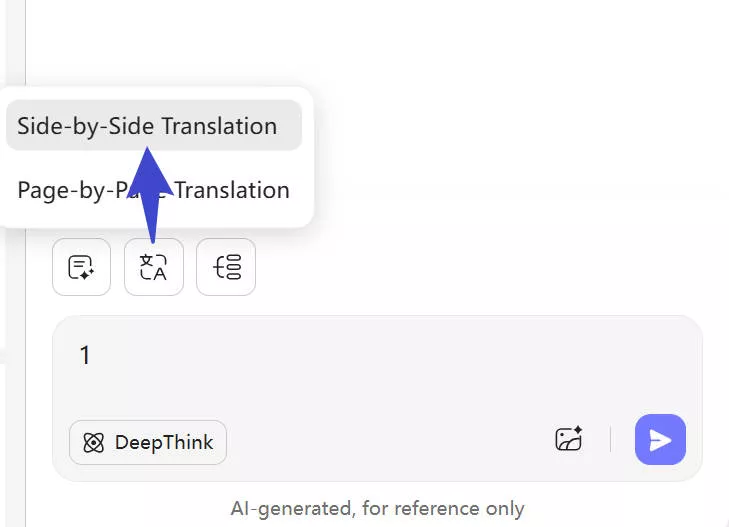Pick the highlighted Side-by-Side menu entry

[147, 126]
